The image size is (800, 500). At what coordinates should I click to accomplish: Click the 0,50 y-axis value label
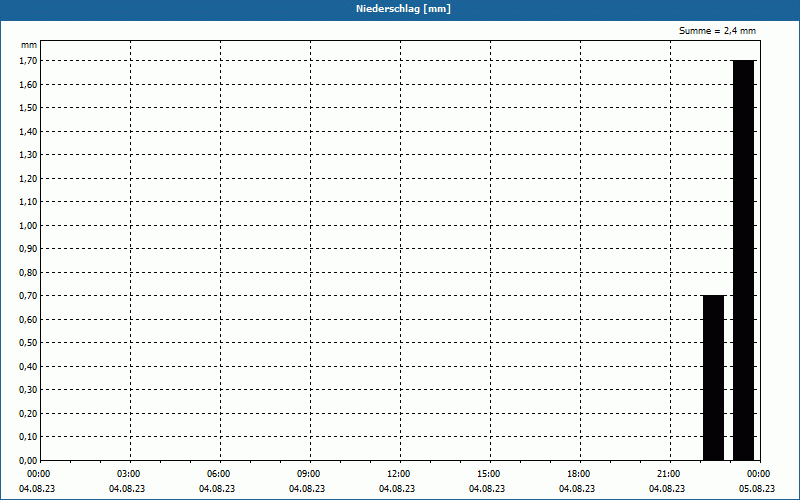[x=28, y=343]
